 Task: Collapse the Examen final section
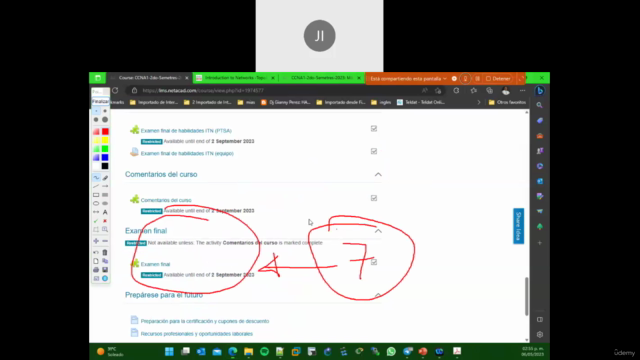pyautogui.click(x=378, y=231)
